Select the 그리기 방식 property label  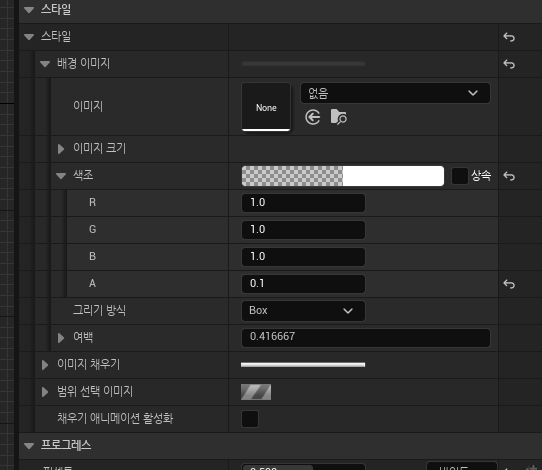(100, 310)
